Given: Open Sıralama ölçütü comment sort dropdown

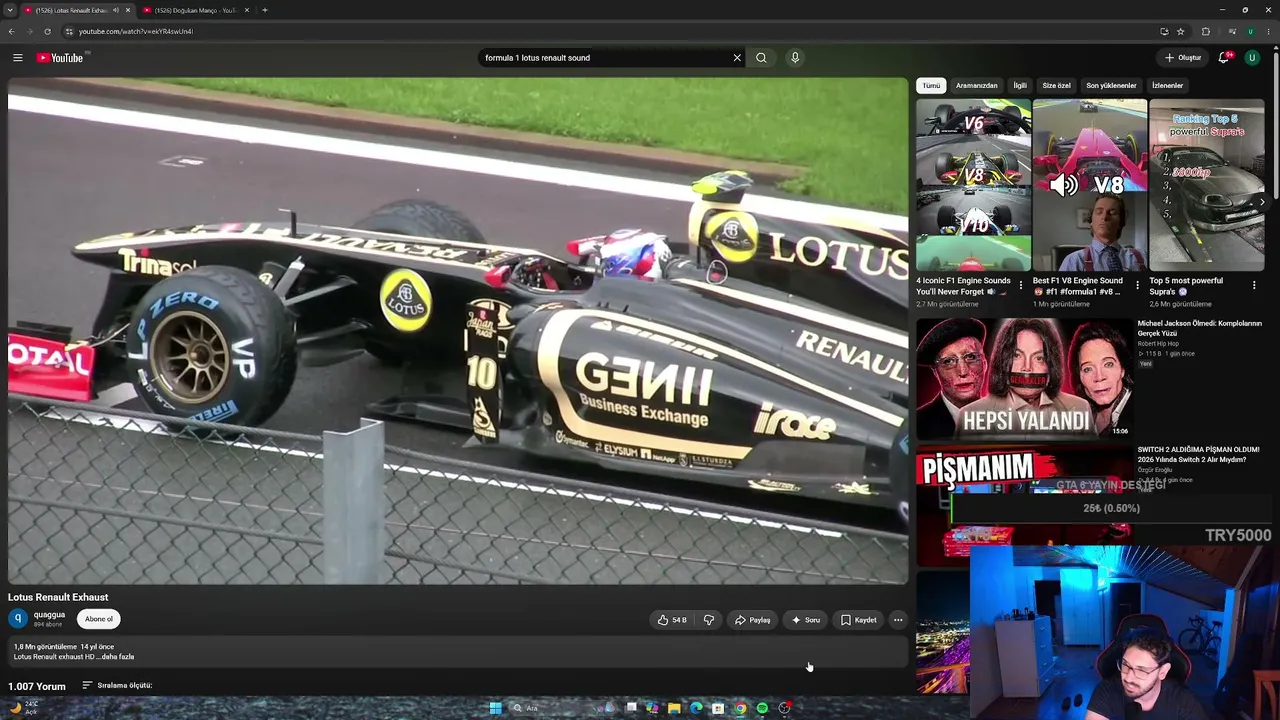Looking at the screenshot, I should pyautogui.click(x=117, y=686).
